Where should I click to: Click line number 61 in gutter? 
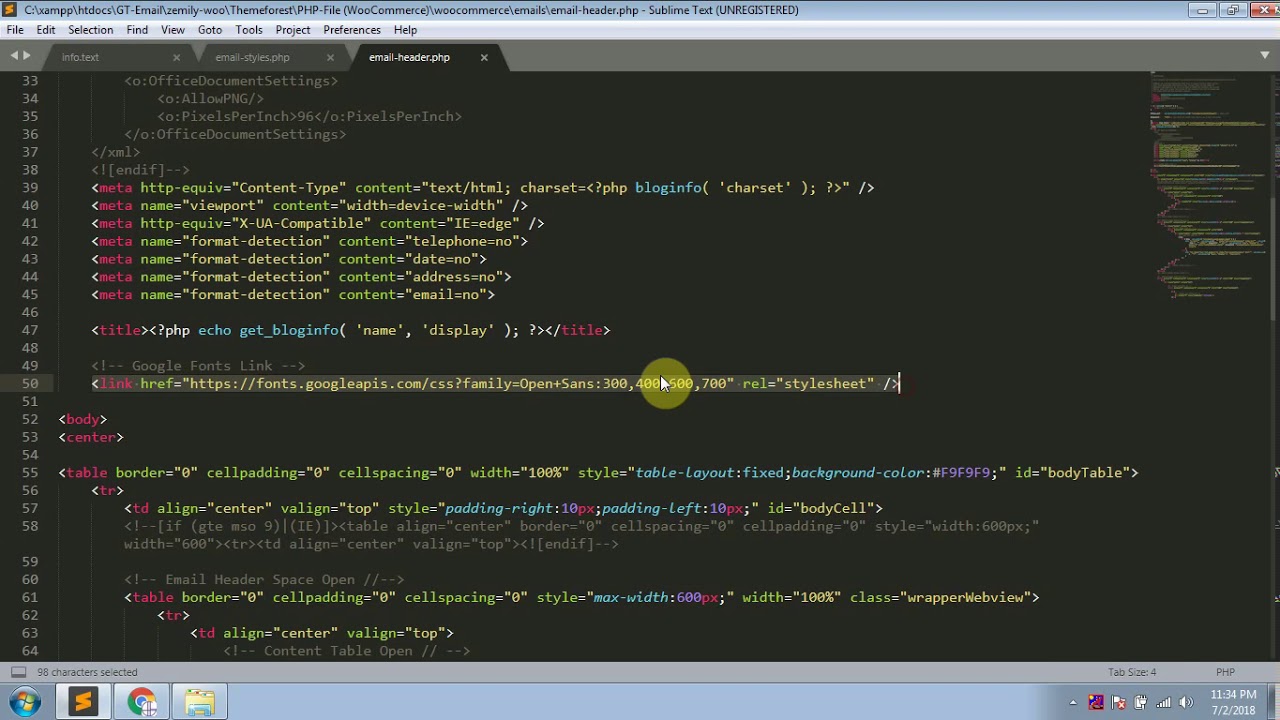tap(29, 597)
